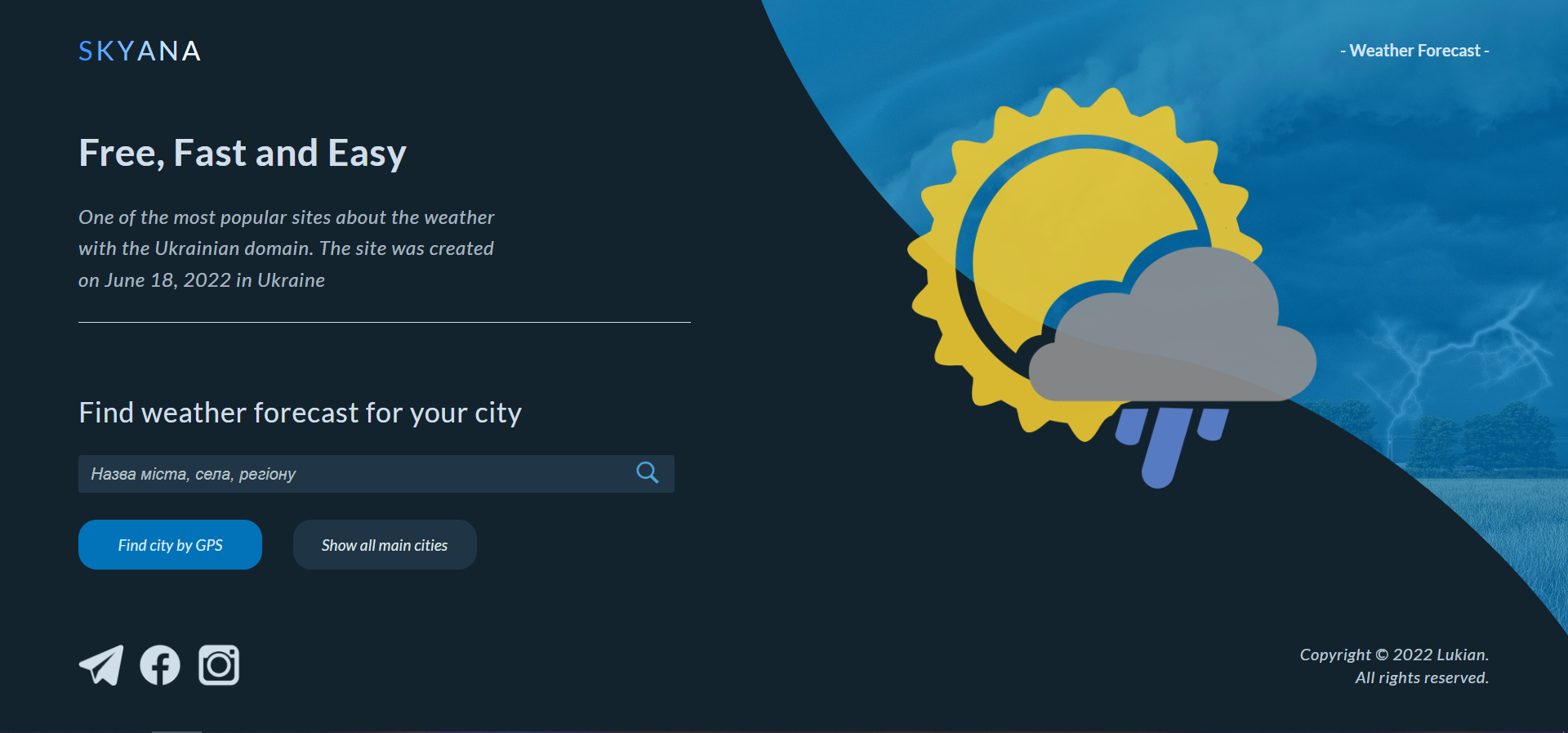Open the Instagram social link icon
The height and width of the screenshot is (733, 1568).
tap(219, 665)
